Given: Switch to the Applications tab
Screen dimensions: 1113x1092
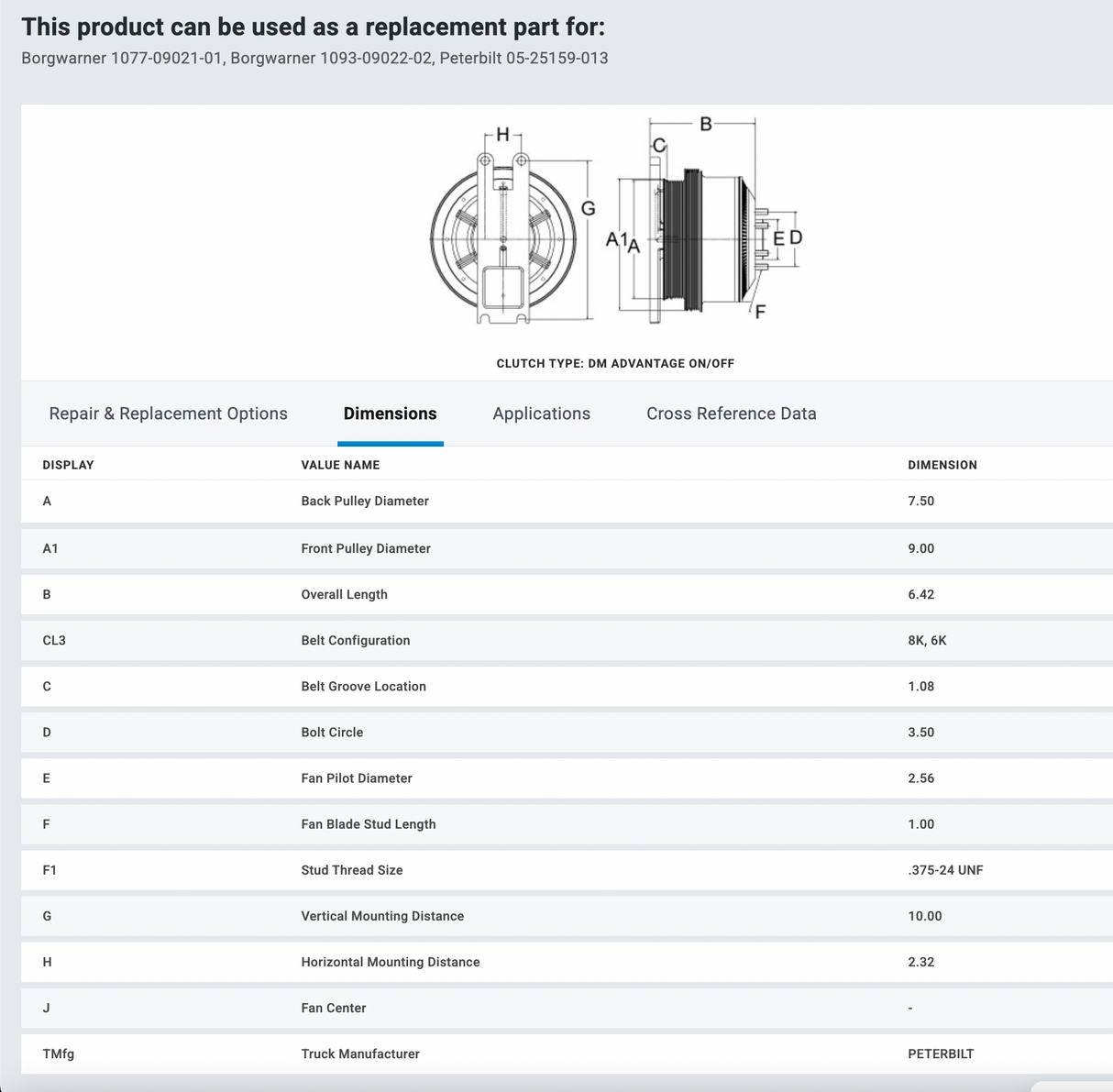Looking at the screenshot, I should pos(541,414).
